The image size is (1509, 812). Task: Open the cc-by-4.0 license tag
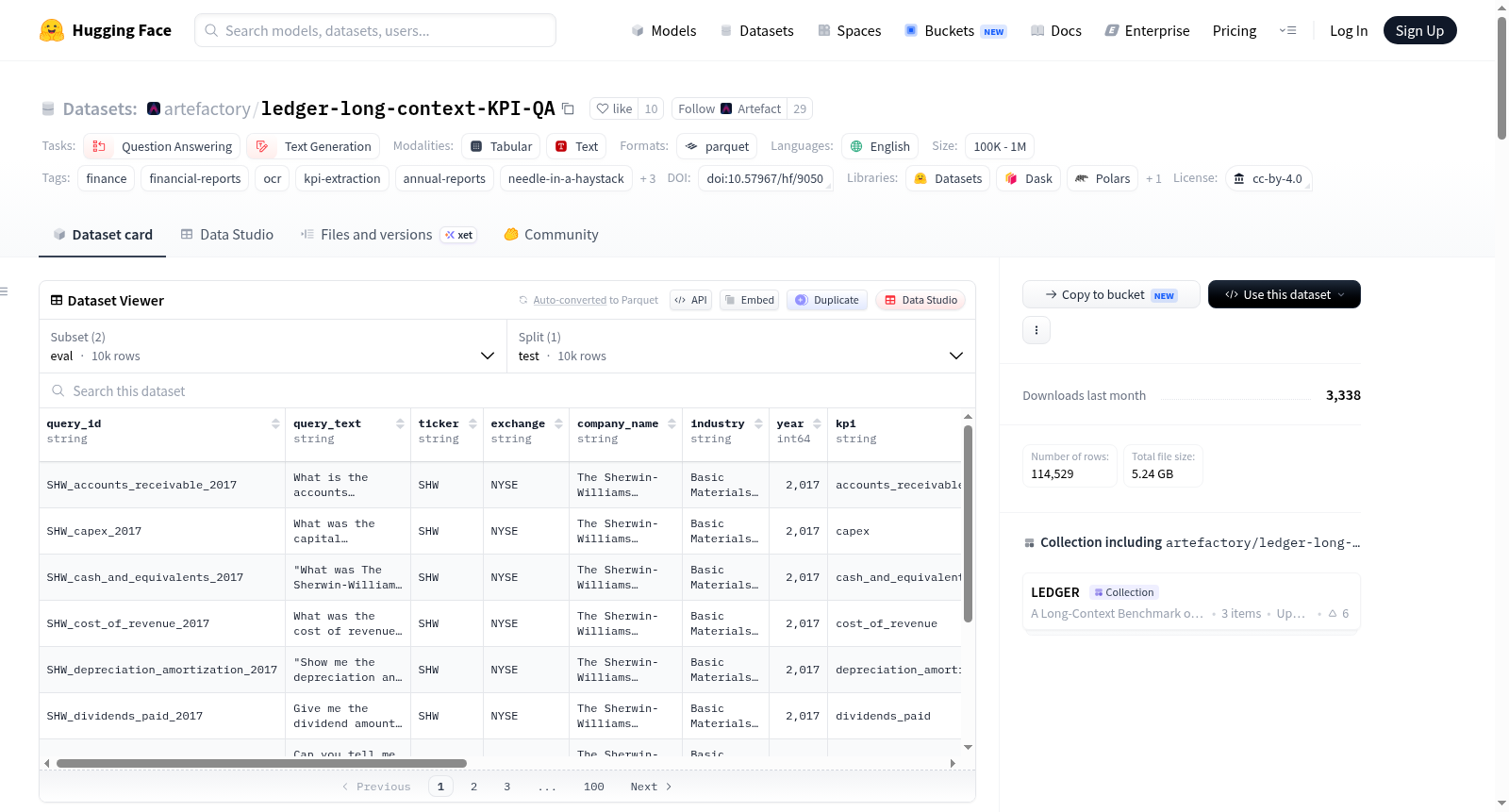click(1269, 178)
